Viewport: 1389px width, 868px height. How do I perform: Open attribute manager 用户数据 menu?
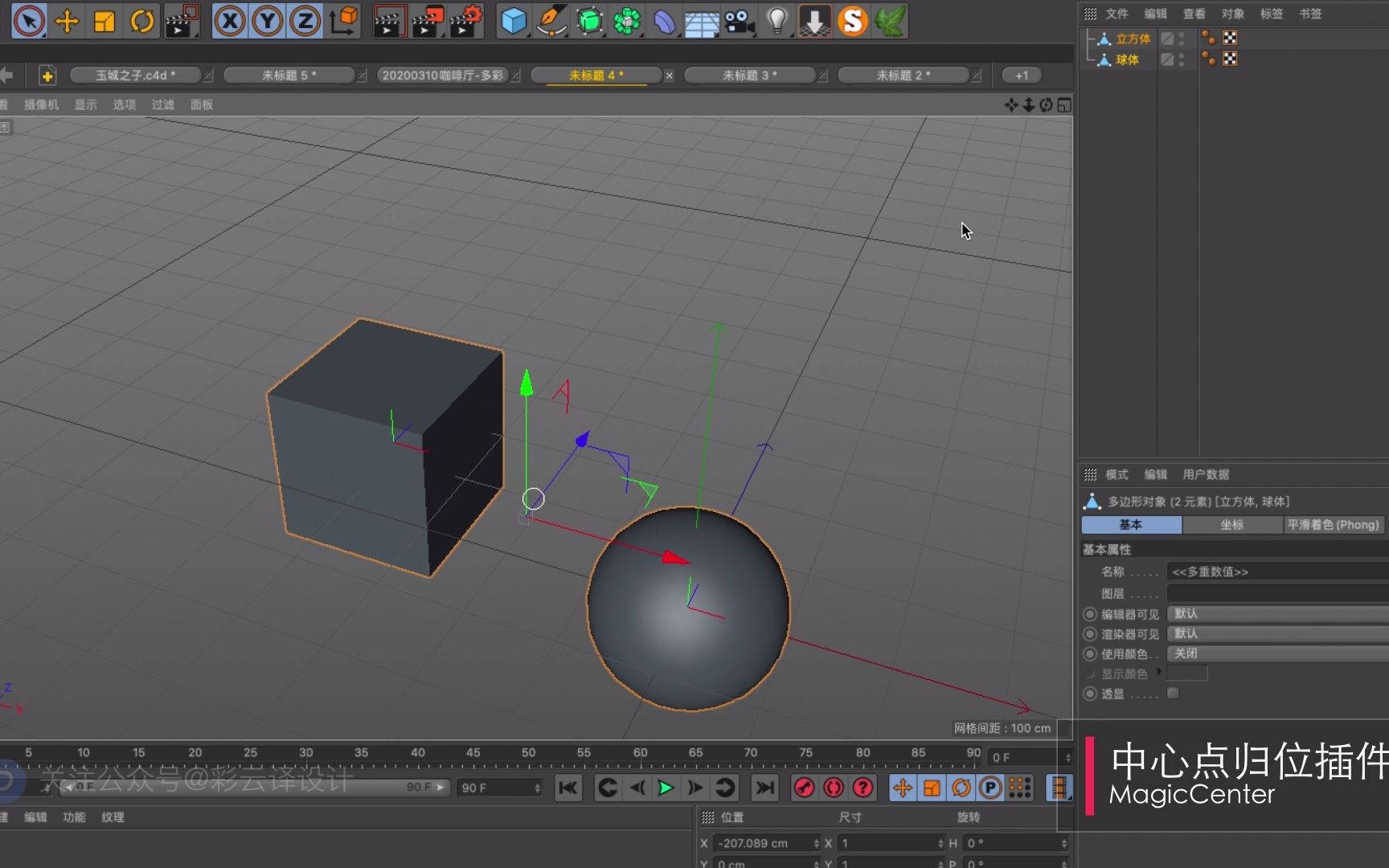(1206, 474)
